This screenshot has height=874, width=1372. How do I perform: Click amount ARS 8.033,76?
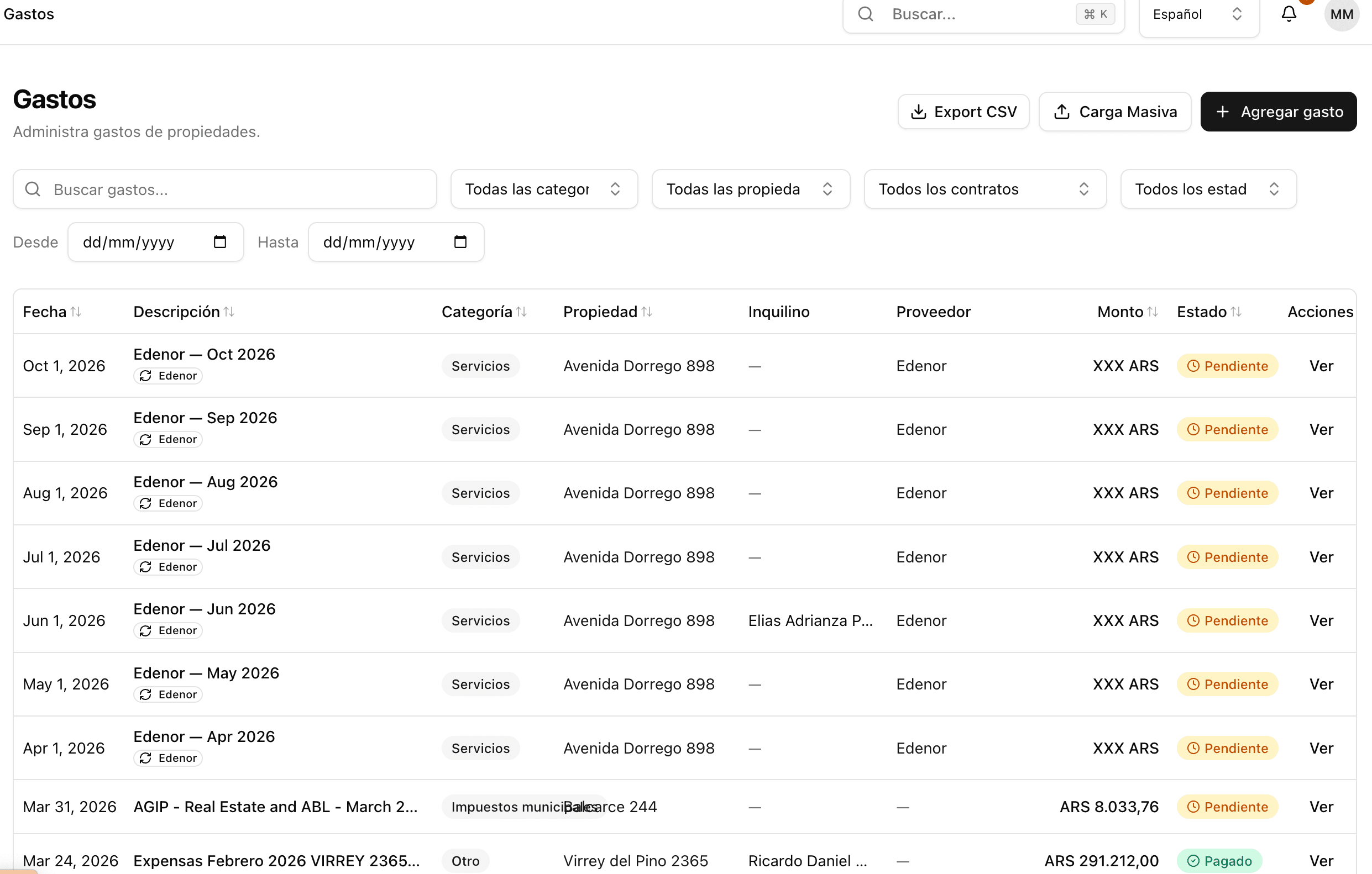[1109, 807]
